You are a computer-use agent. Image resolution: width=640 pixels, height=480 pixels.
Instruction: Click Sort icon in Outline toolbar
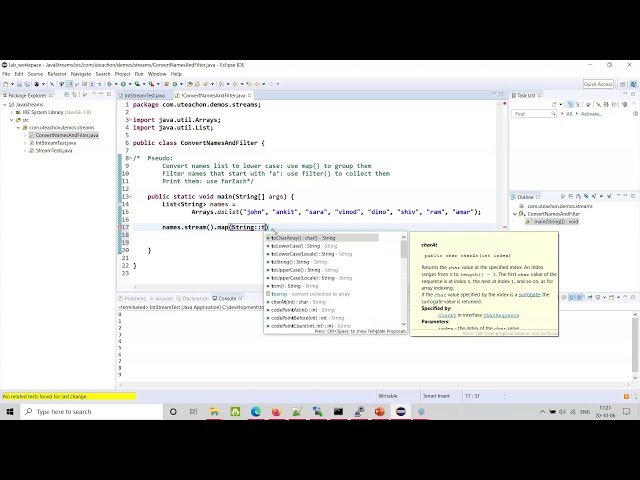click(578, 196)
